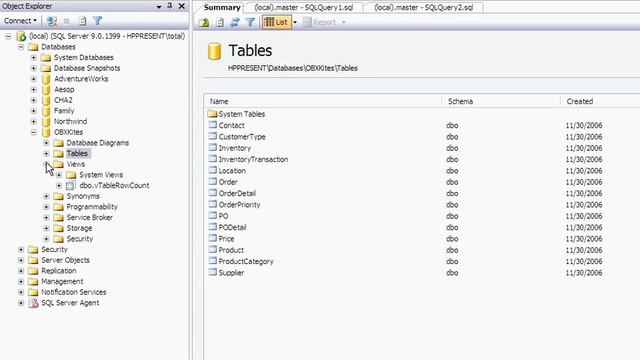Expand the dbo.vTableRowCount view node
This screenshot has width=640, height=360.
click(59, 185)
